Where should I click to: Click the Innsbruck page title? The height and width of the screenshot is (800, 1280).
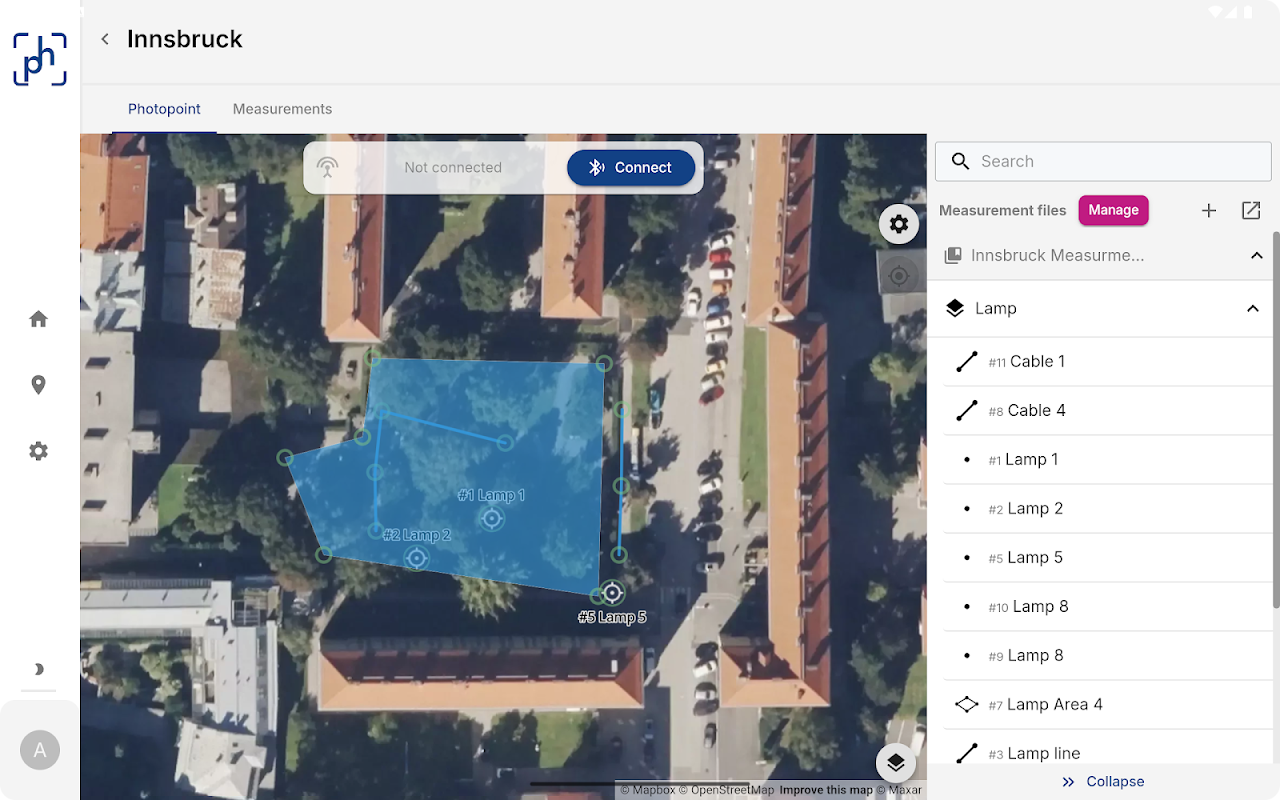(x=185, y=39)
